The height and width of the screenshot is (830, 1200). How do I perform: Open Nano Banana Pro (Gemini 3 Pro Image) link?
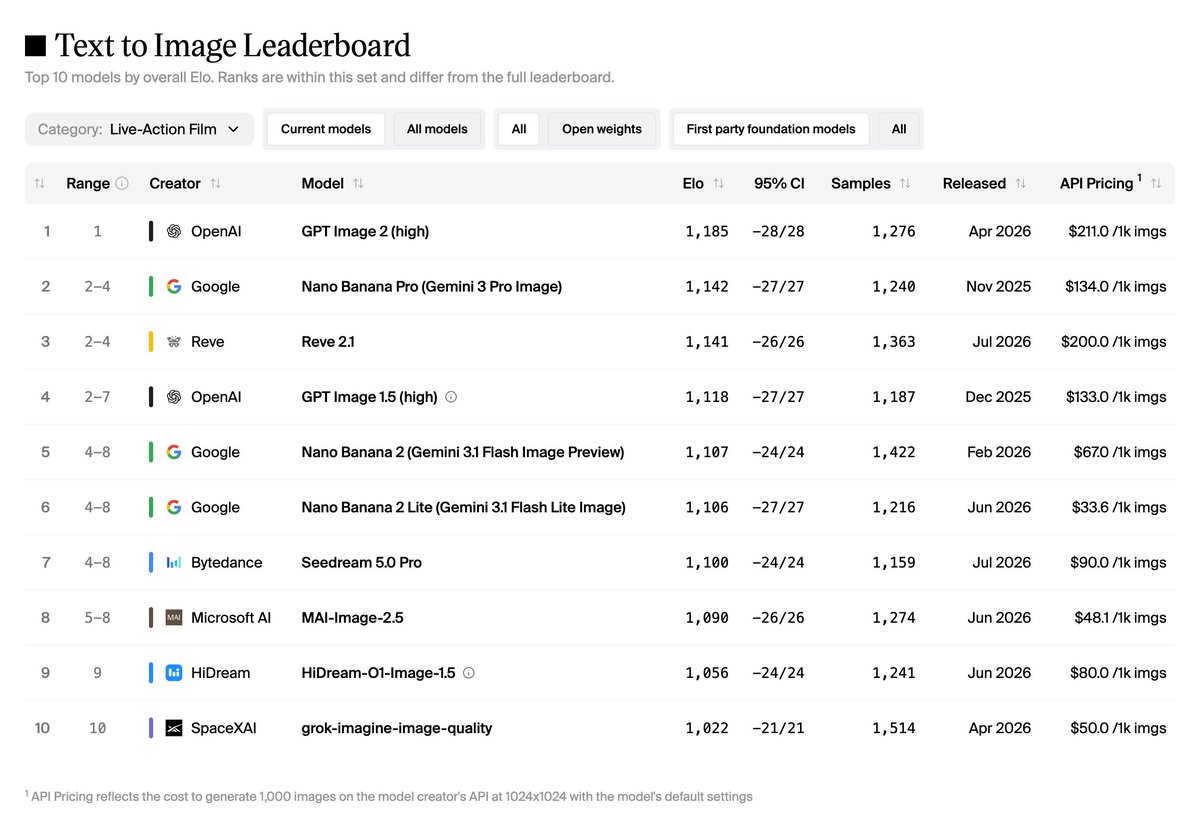tap(432, 286)
